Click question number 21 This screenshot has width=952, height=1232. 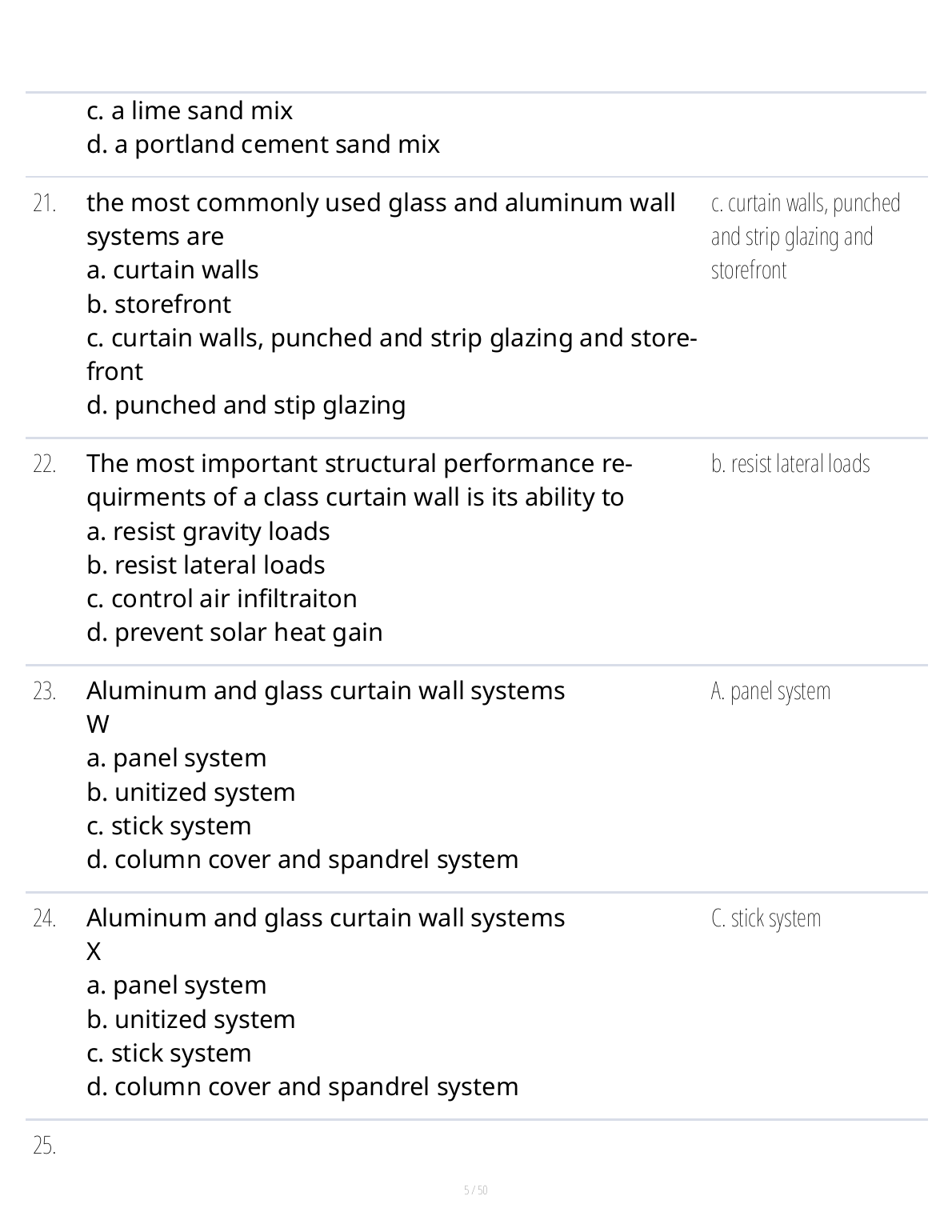click(x=45, y=204)
